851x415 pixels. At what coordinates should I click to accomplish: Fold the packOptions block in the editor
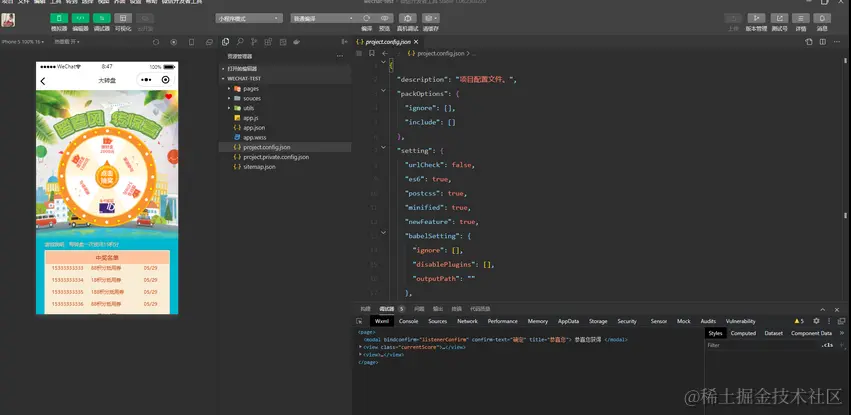(x=384, y=91)
